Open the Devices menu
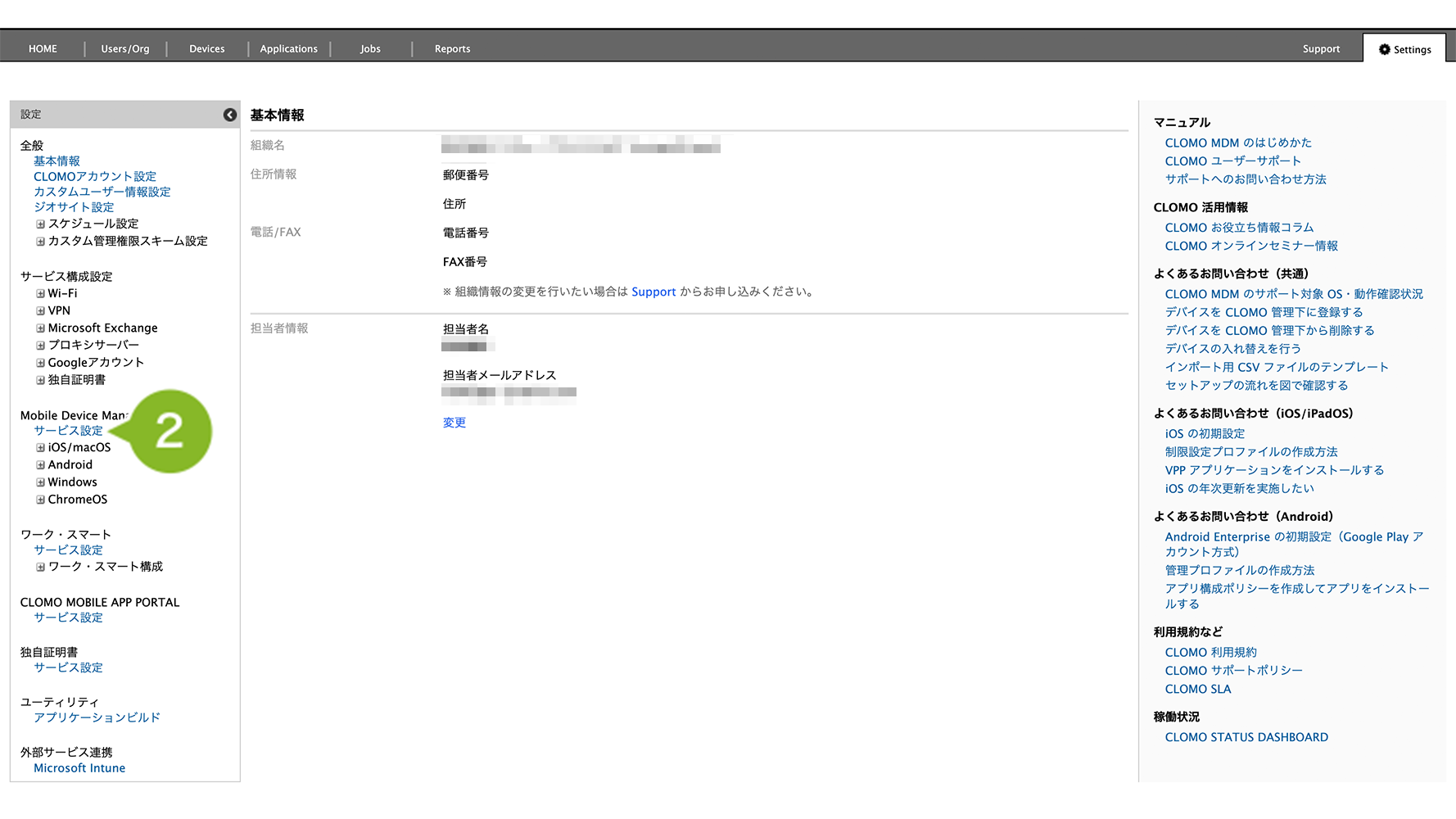 click(x=206, y=49)
